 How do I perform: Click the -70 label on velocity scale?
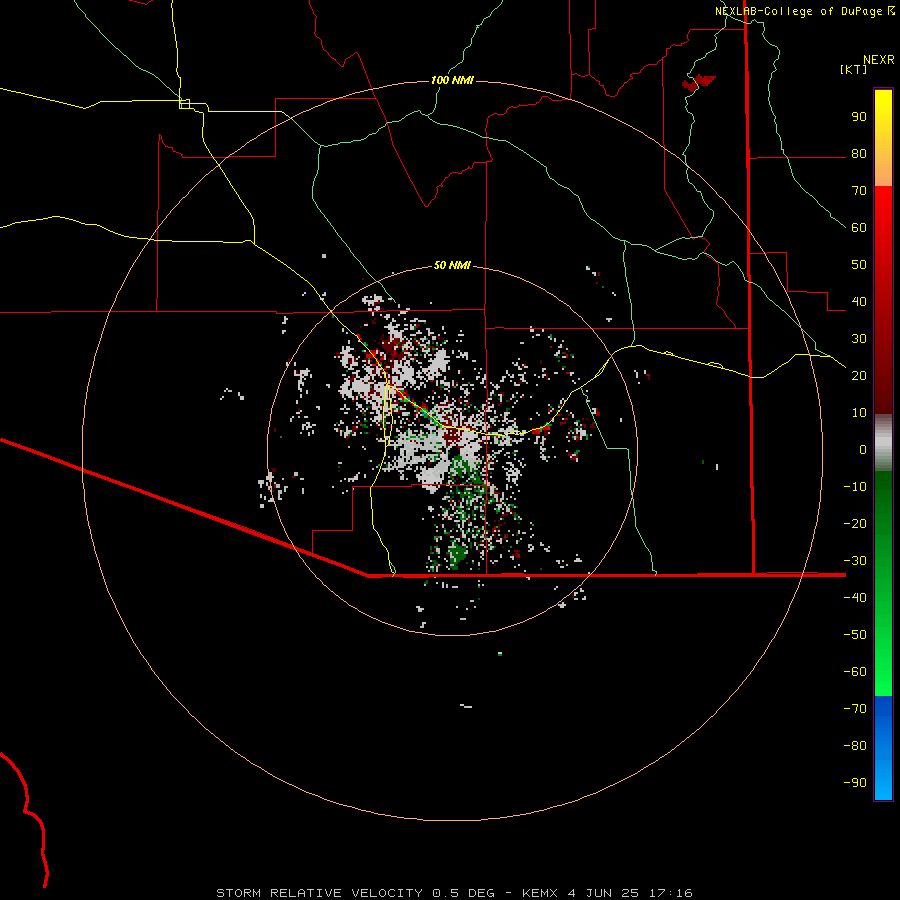(855, 708)
